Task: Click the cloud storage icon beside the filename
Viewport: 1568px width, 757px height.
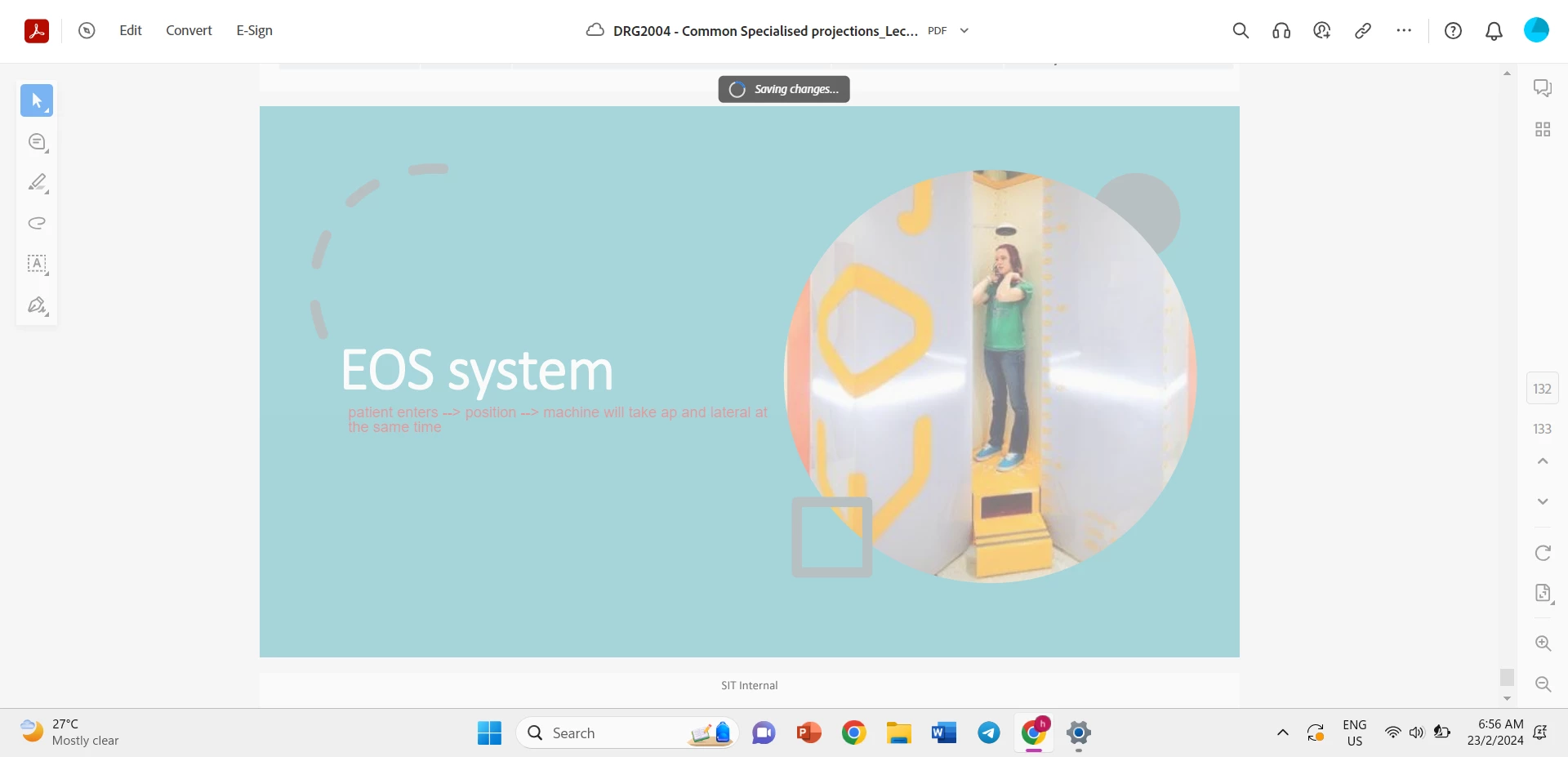Action: click(x=595, y=30)
